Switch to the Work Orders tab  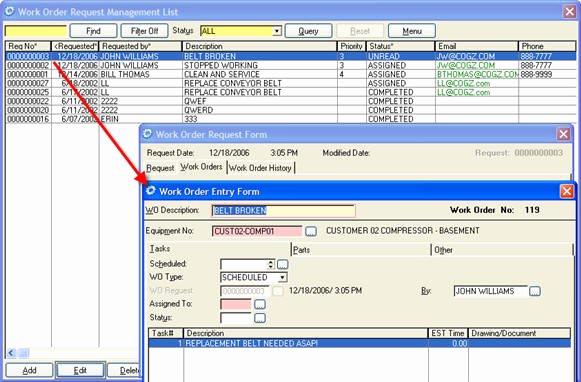[201, 167]
